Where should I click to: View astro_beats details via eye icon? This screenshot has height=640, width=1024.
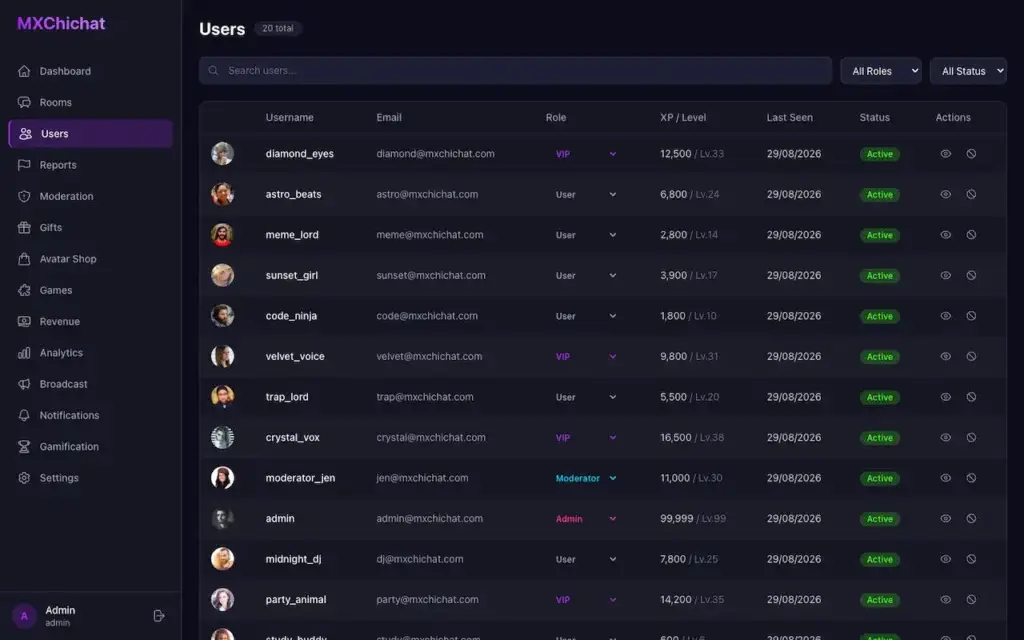coord(945,195)
